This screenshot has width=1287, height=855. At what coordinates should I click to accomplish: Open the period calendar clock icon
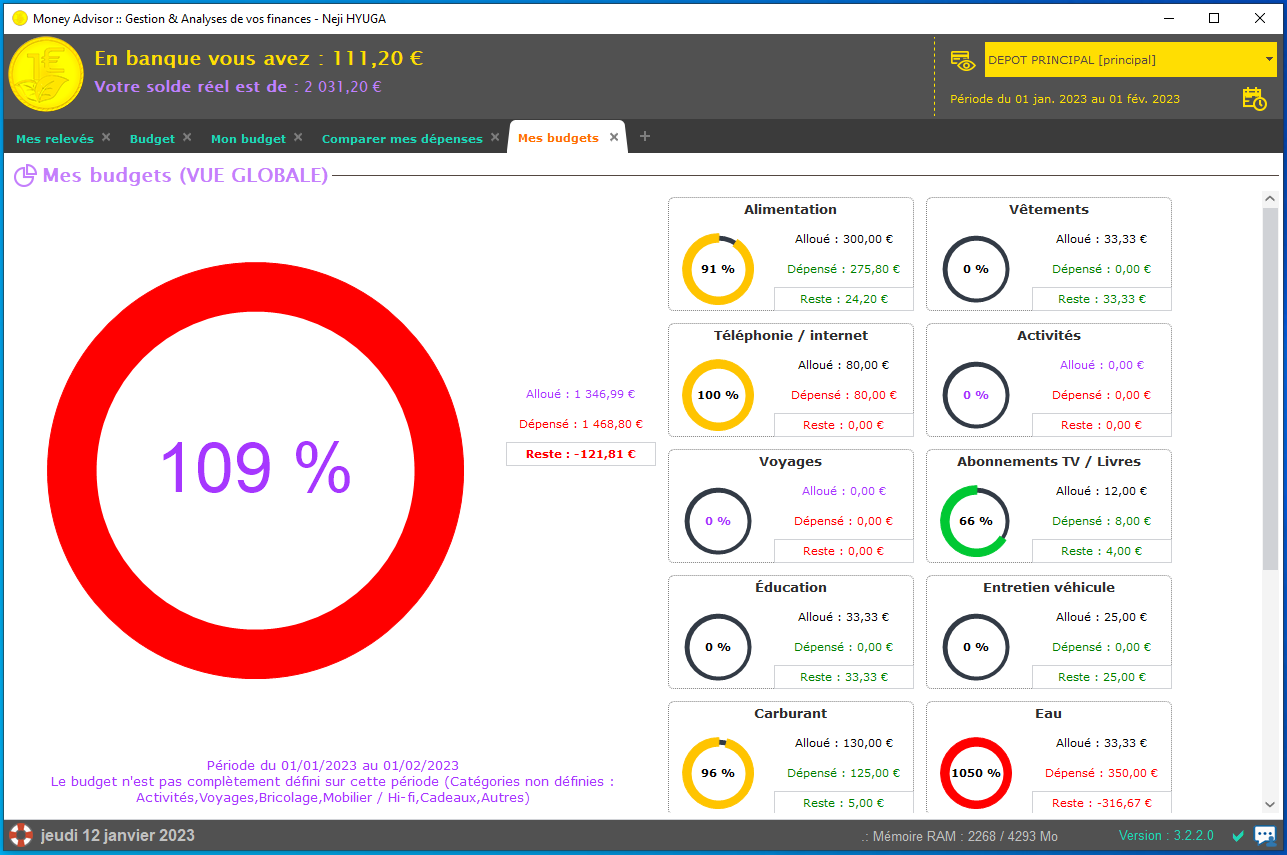(1254, 98)
